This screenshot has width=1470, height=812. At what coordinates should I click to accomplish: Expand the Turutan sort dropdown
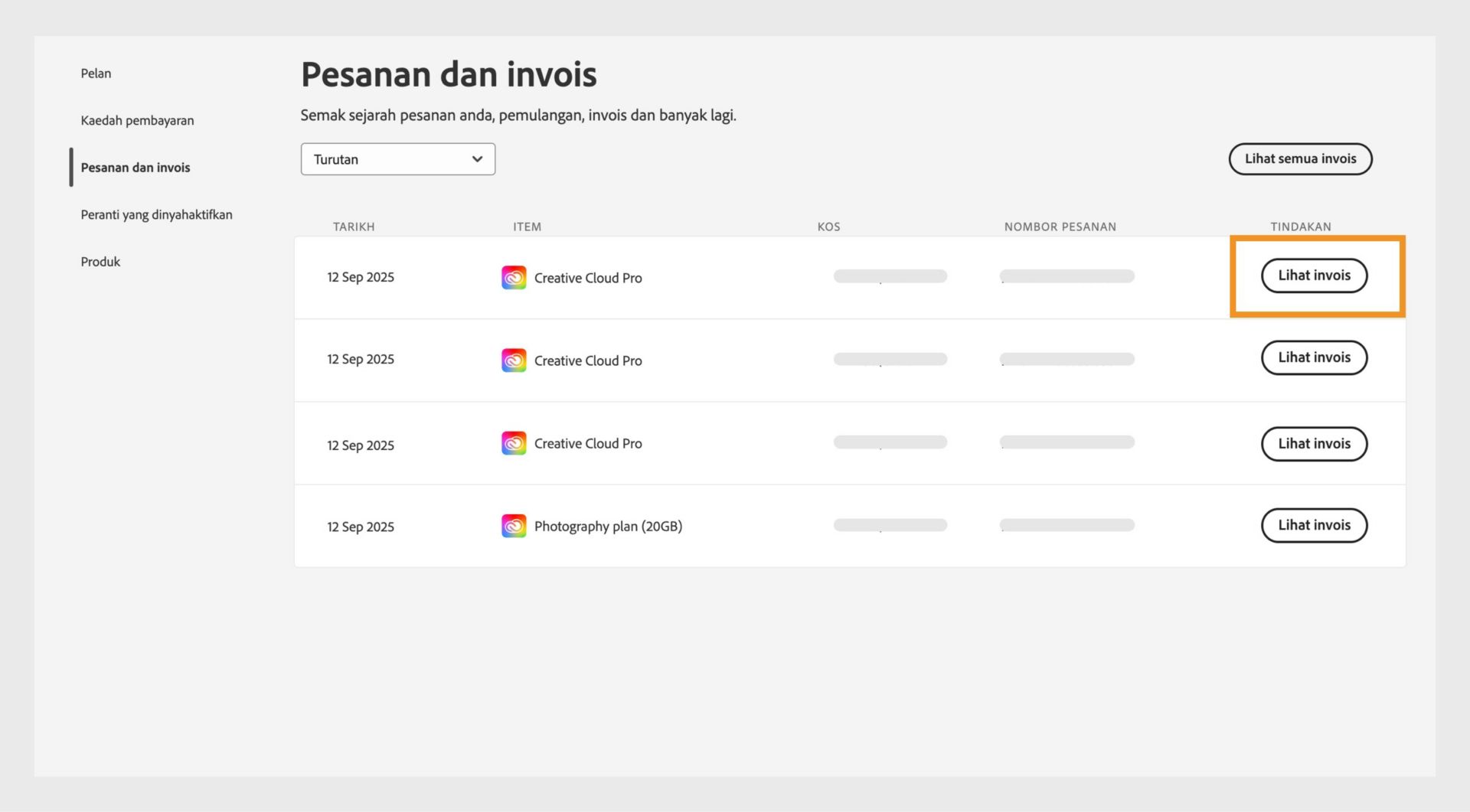pos(397,159)
